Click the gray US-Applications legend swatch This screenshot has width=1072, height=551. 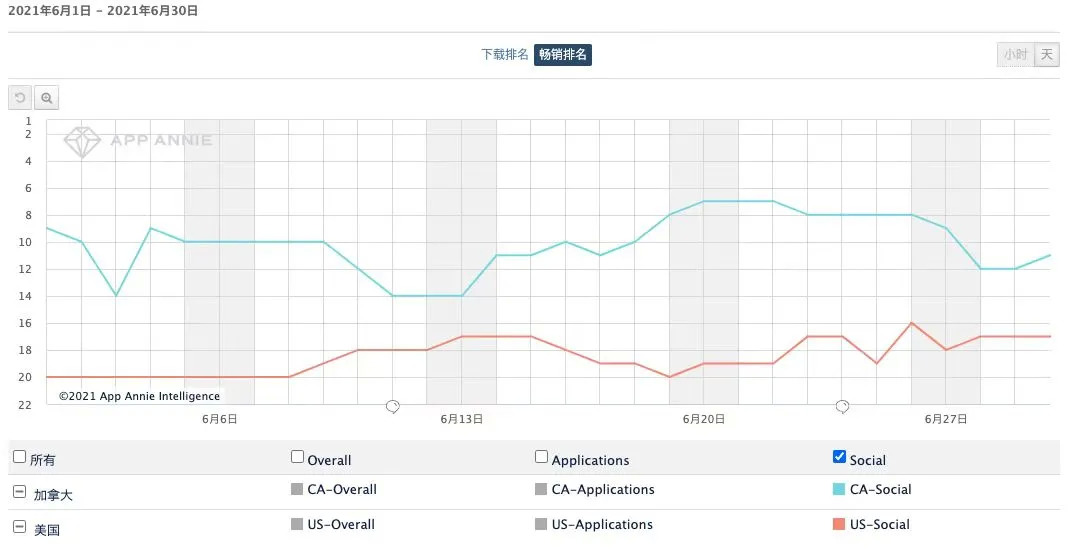(x=541, y=524)
